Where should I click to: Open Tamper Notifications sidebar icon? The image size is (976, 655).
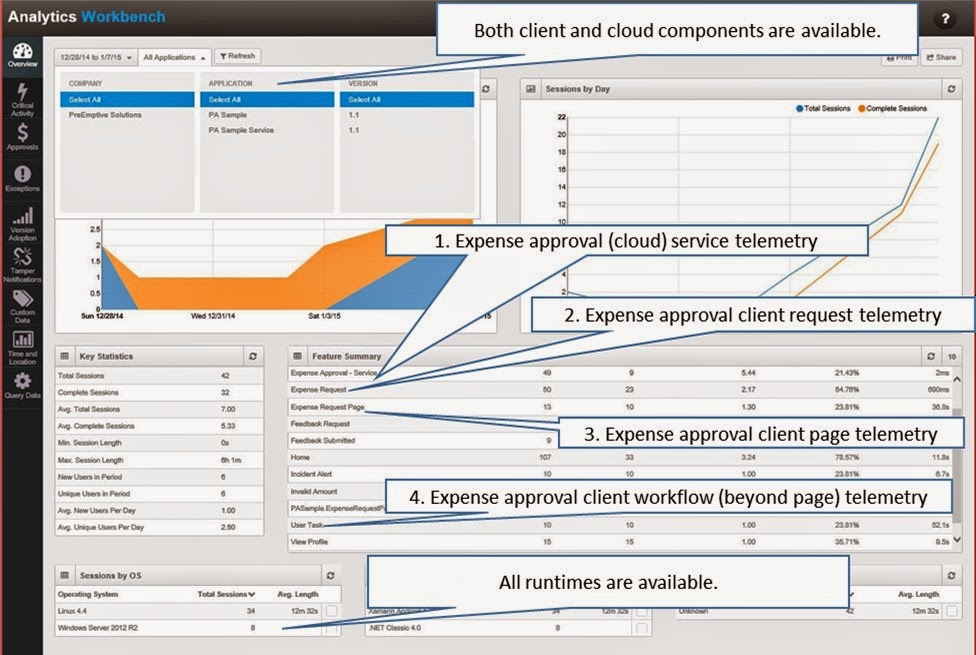(x=22, y=265)
